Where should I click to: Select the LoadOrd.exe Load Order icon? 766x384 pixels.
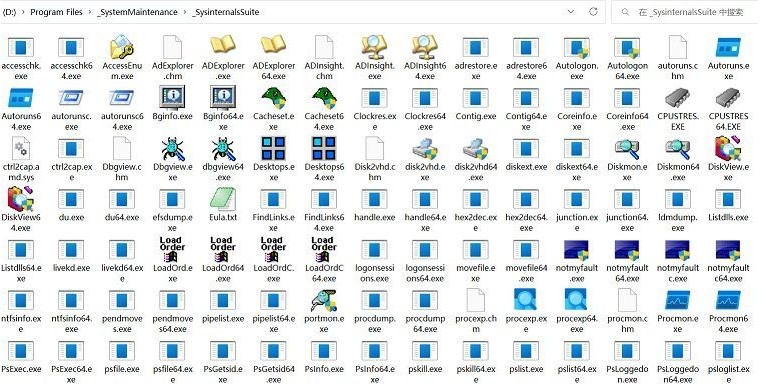[172, 250]
